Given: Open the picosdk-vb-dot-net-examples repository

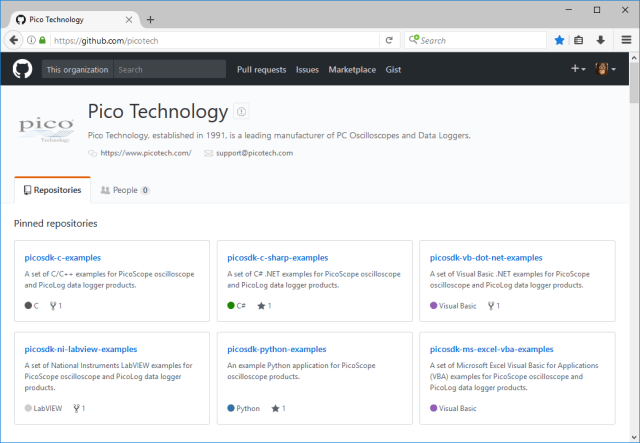Looking at the screenshot, I should tap(486, 258).
